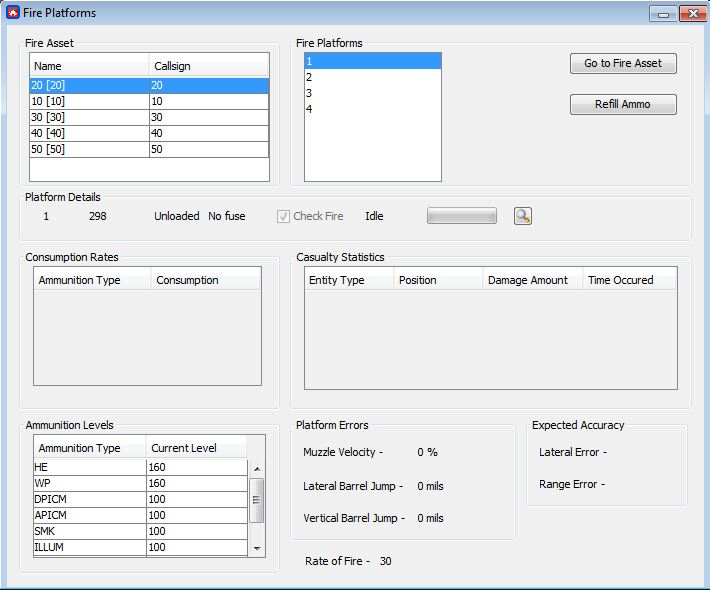This screenshot has height=590, width=710.
Task: Click callsign cell 10 in Fire Asset
Action: click(x=209, y=101)
